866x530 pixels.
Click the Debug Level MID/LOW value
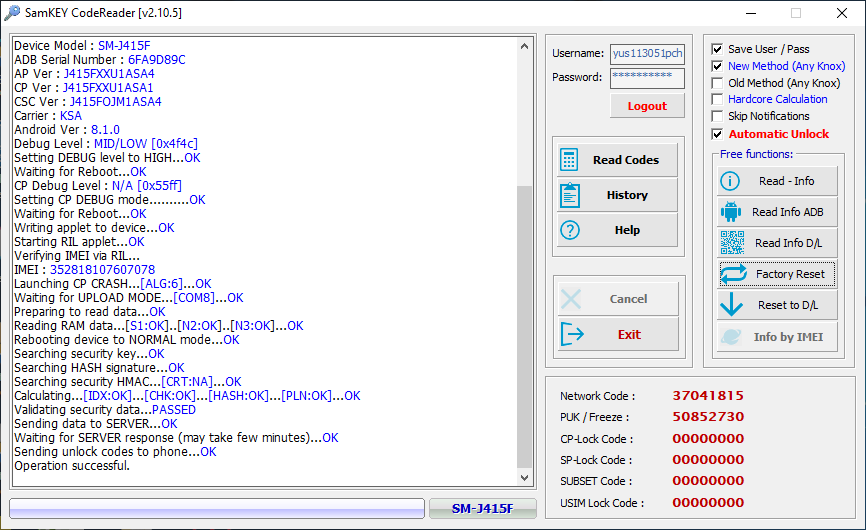(146, 144)
